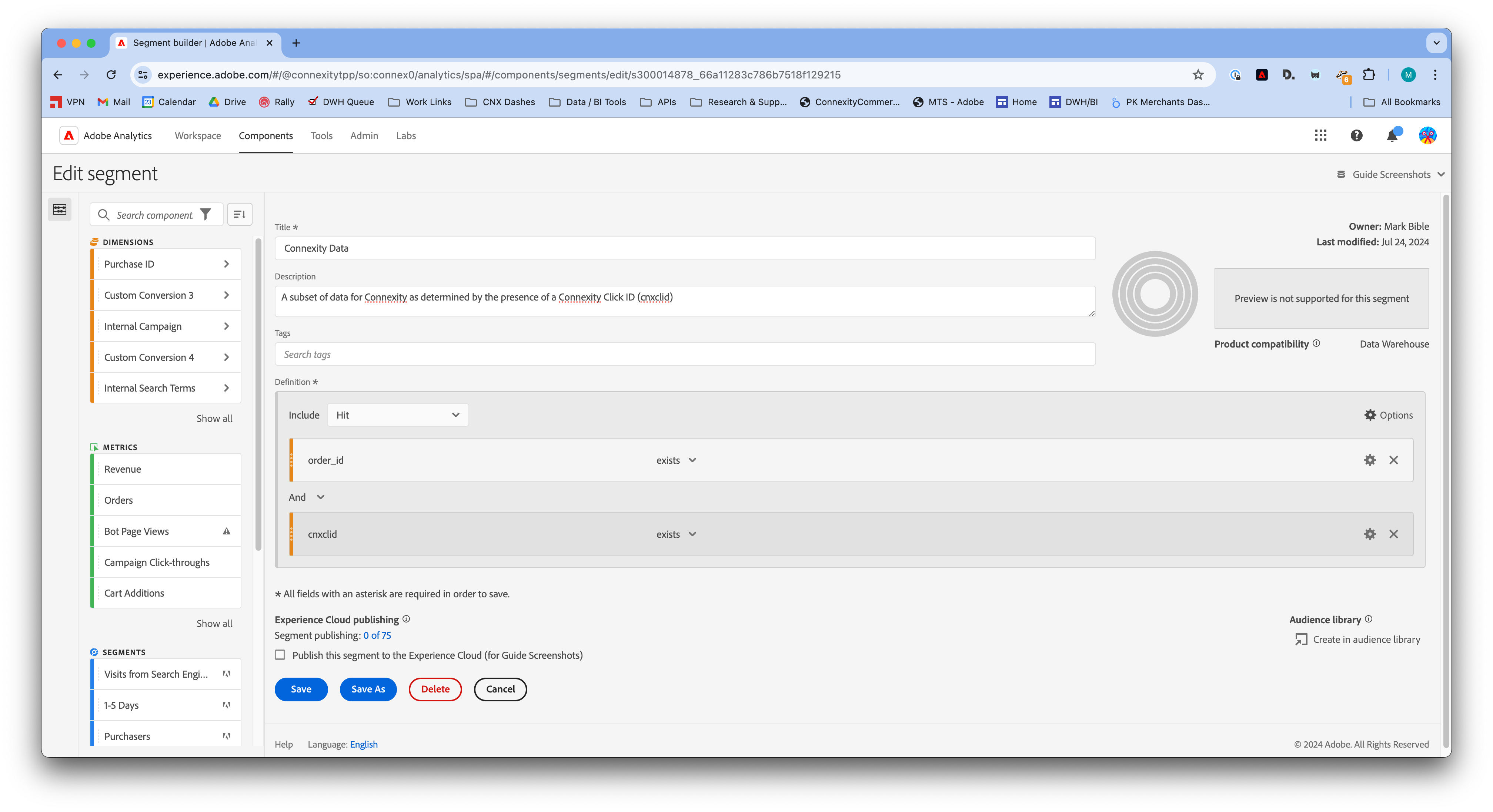Open the component filter funnel icon
The width and height of the screenshot is (1493, 812).
[205, 215]
